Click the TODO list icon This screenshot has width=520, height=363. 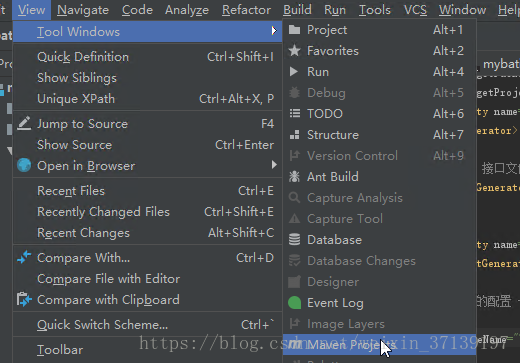pos(295,114)
